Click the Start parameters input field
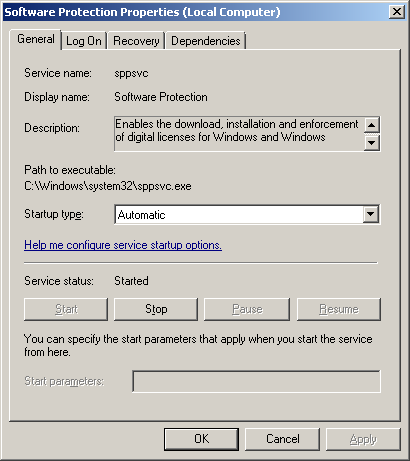The width and height of the screenshot is (410, 461). click(256, 381)
